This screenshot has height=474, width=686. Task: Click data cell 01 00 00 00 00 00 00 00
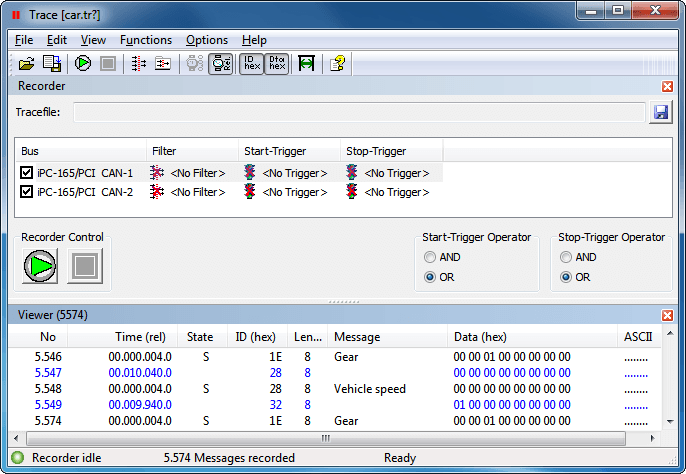[x=512, y=405]
